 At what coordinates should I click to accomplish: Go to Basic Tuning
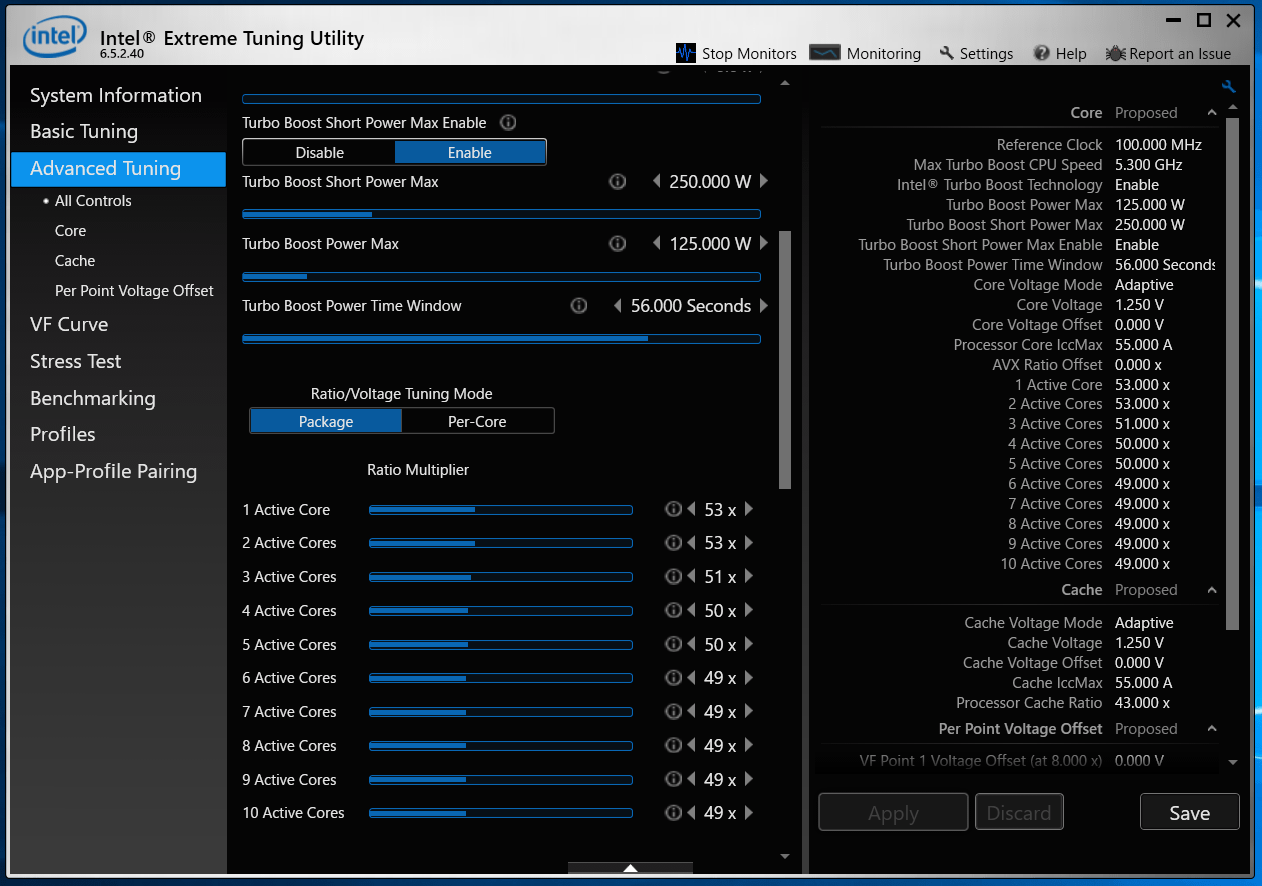[x=84, y=131]
